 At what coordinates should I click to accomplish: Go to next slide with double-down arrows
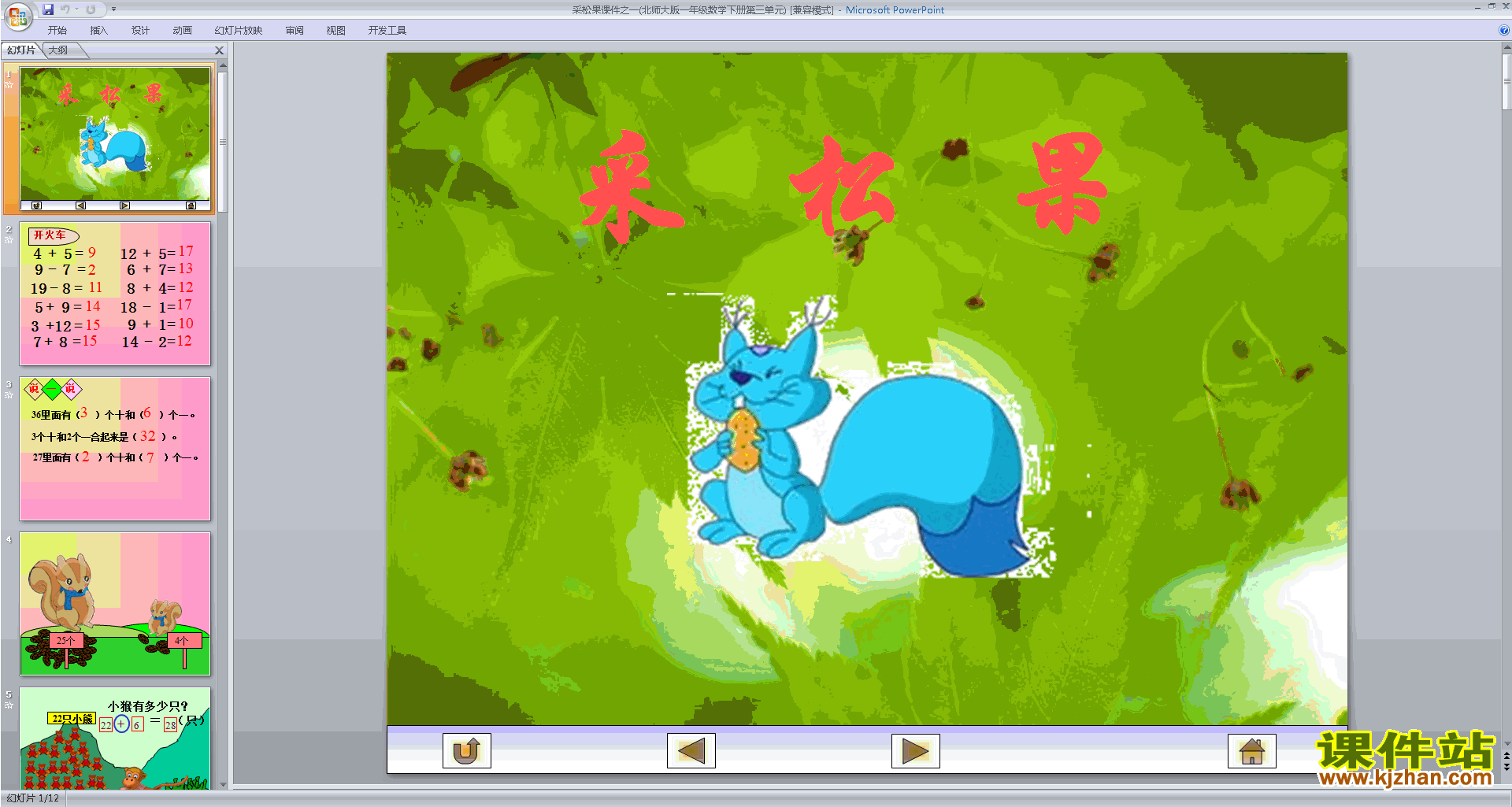point(1506,766)
